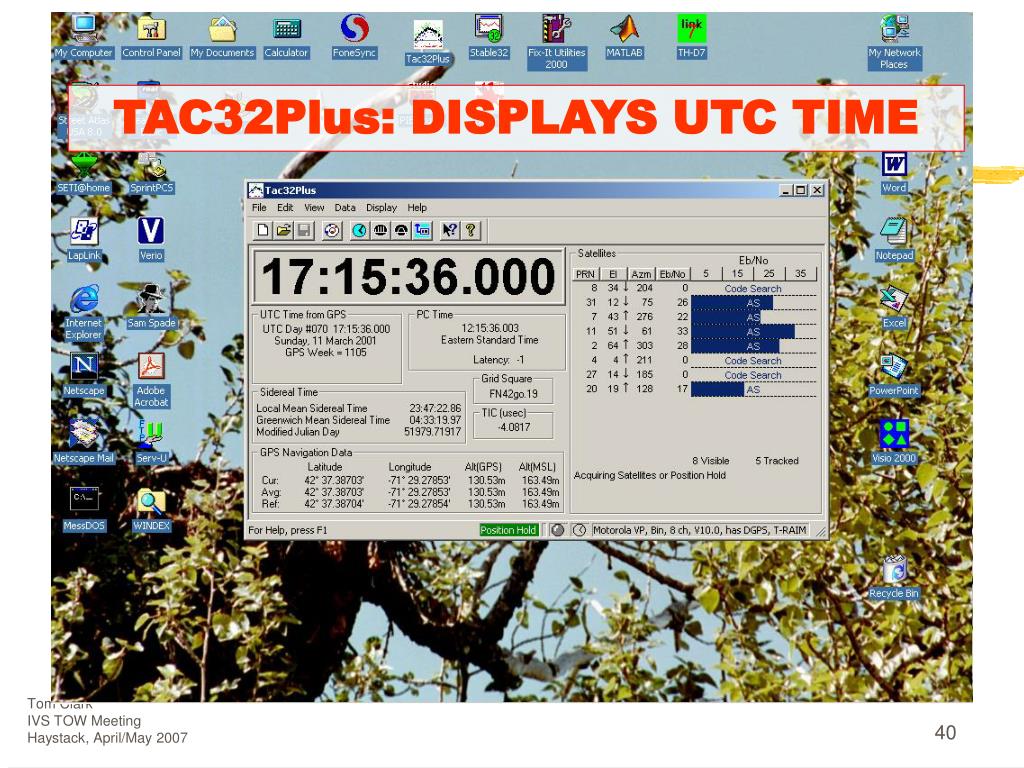
Task: Open the Edit menu in Tac32Plus
Action: tap(285, 207)
